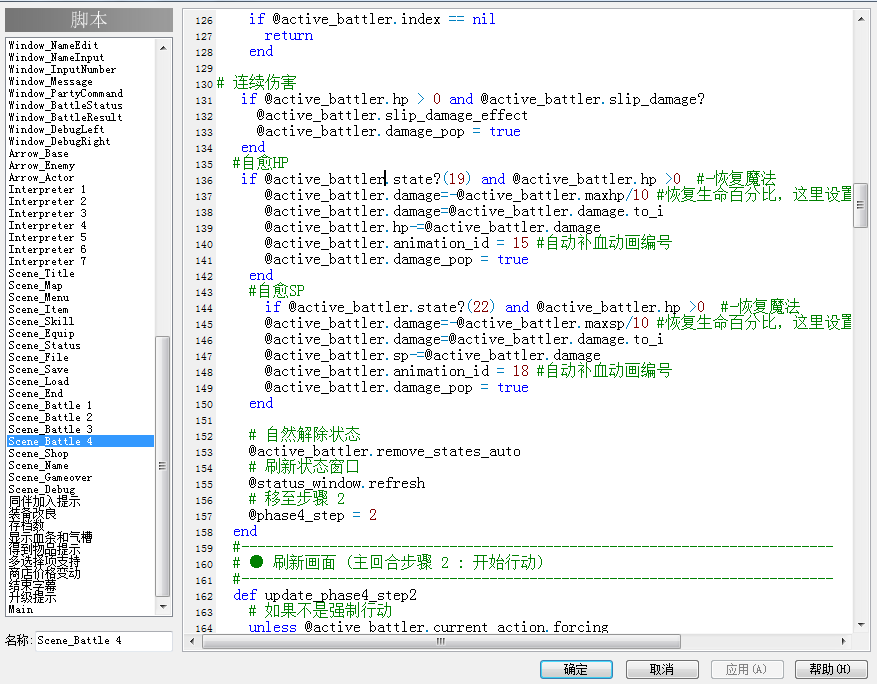Viewport: 877px width, 684px height.
Task: Open the Scene_Item script
Action: (x=39, y=309)
